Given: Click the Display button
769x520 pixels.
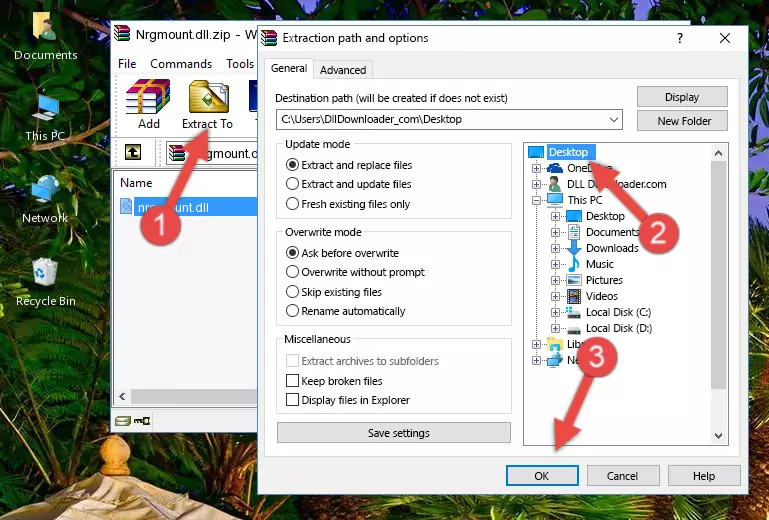Looking at the screenshot, I should pyautogui.click(x=682, y=97).
